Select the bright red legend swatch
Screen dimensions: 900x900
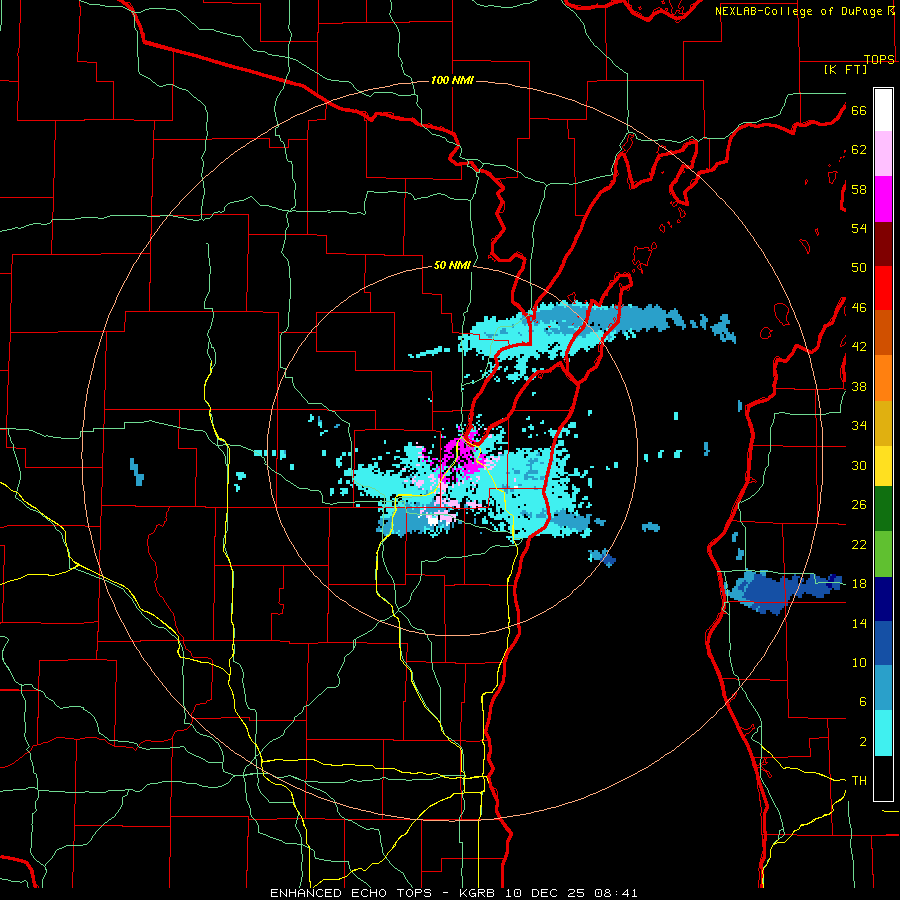coord(883,288)
